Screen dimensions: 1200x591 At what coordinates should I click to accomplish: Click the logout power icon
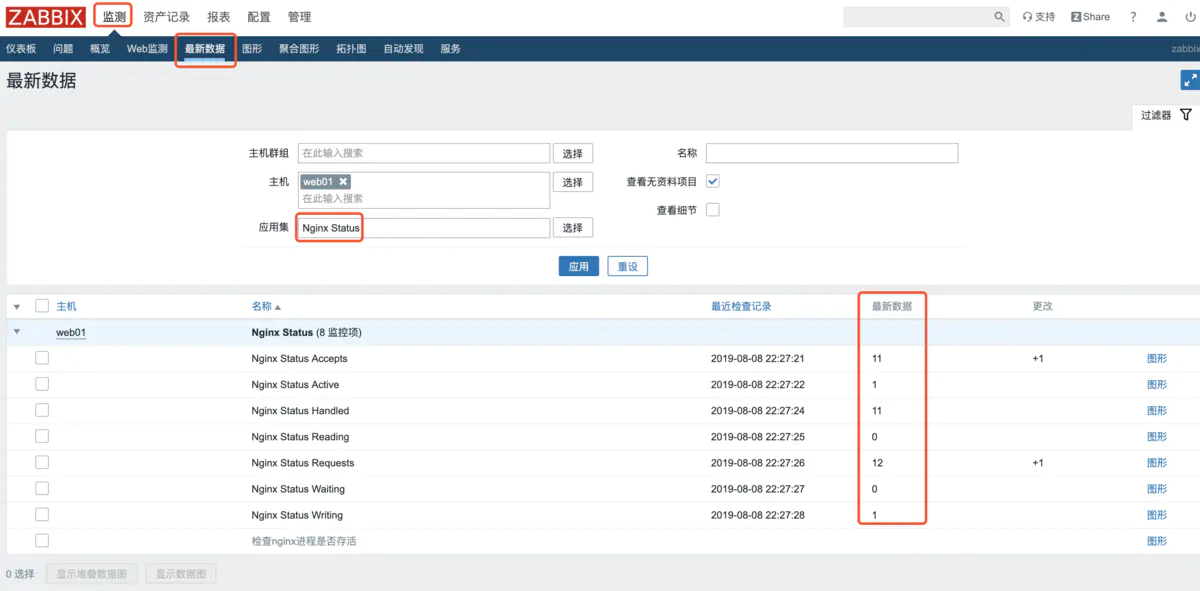point(1189,17)
